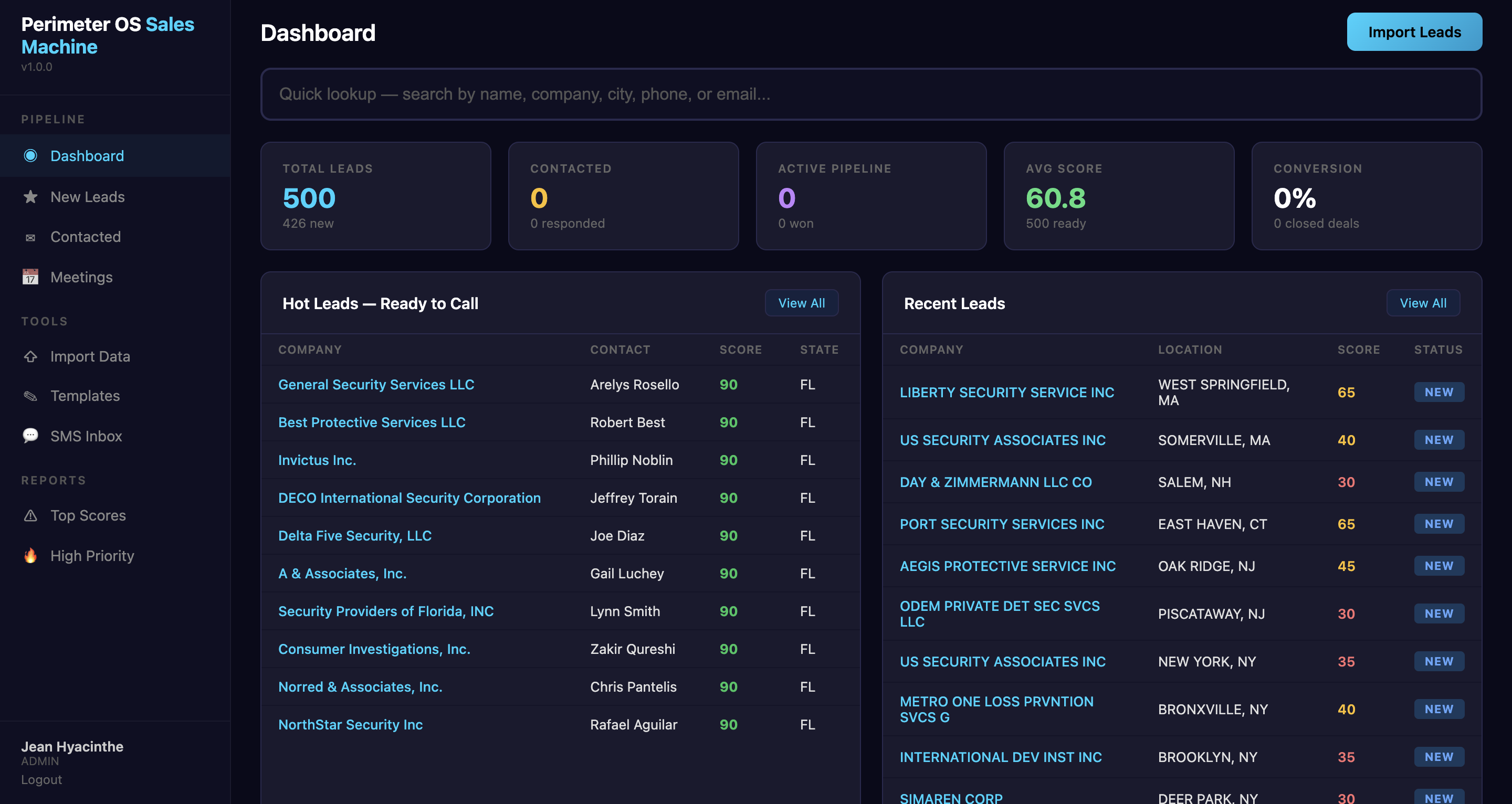1512x804 pixels.
Task: Click NEW badge for Port Security Services
Action: pyautogui.click(x=1438, y=524)
